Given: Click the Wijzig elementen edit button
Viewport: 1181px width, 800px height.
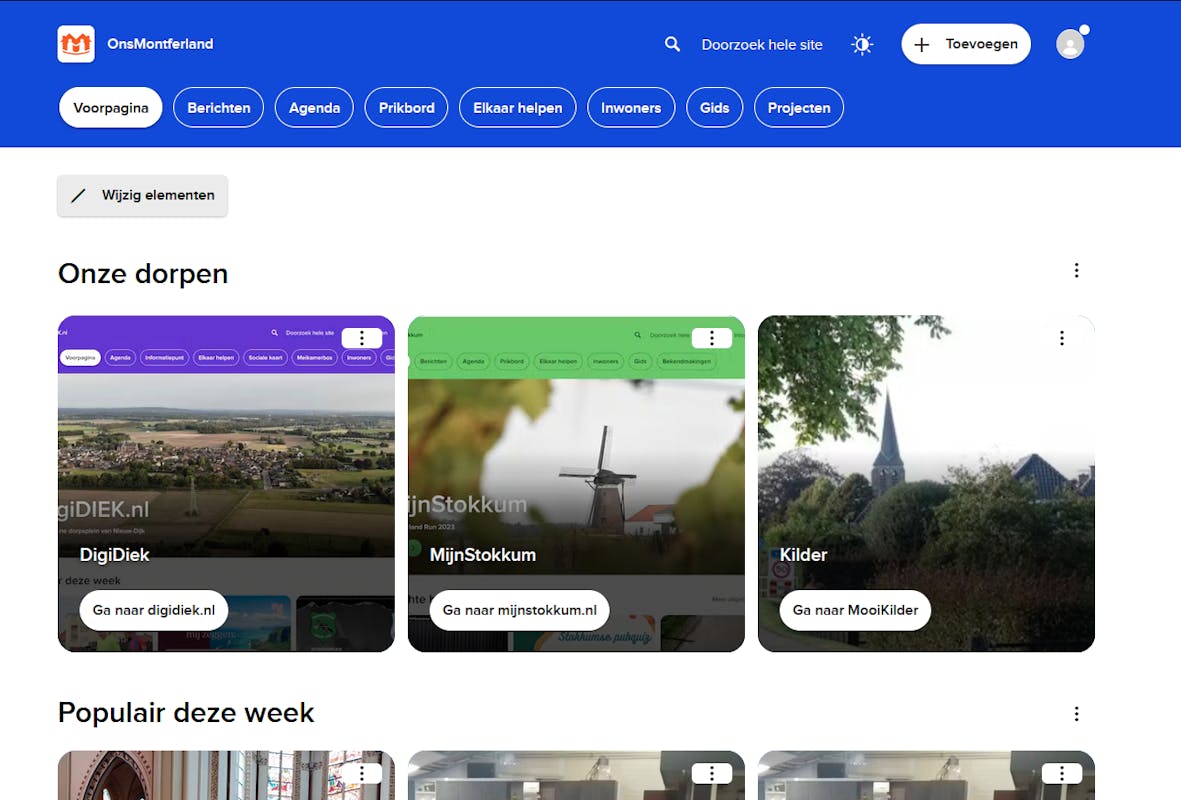Looking at the screenshot, I should click(143, 196).
